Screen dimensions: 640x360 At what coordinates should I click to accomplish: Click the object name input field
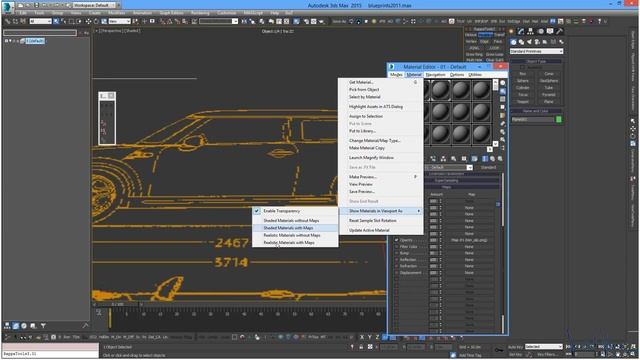pos(533,120)
